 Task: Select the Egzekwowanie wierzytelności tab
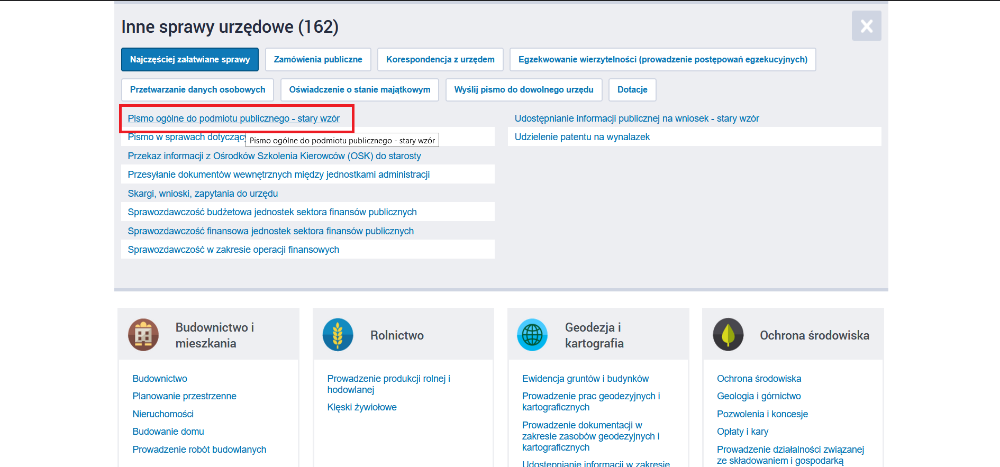[x=662, y=60]
